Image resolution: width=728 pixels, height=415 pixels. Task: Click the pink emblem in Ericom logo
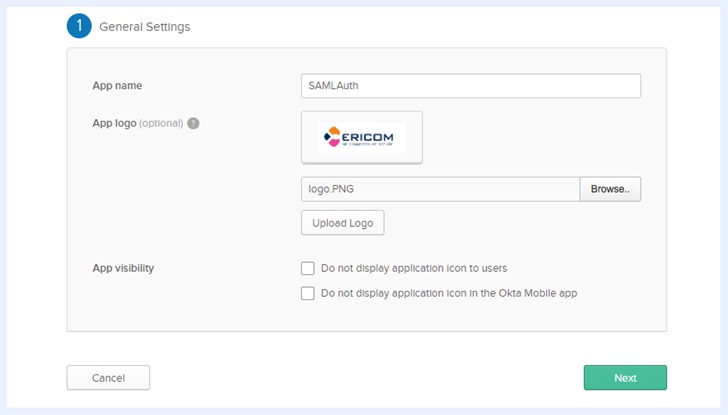tap(330, 138)
